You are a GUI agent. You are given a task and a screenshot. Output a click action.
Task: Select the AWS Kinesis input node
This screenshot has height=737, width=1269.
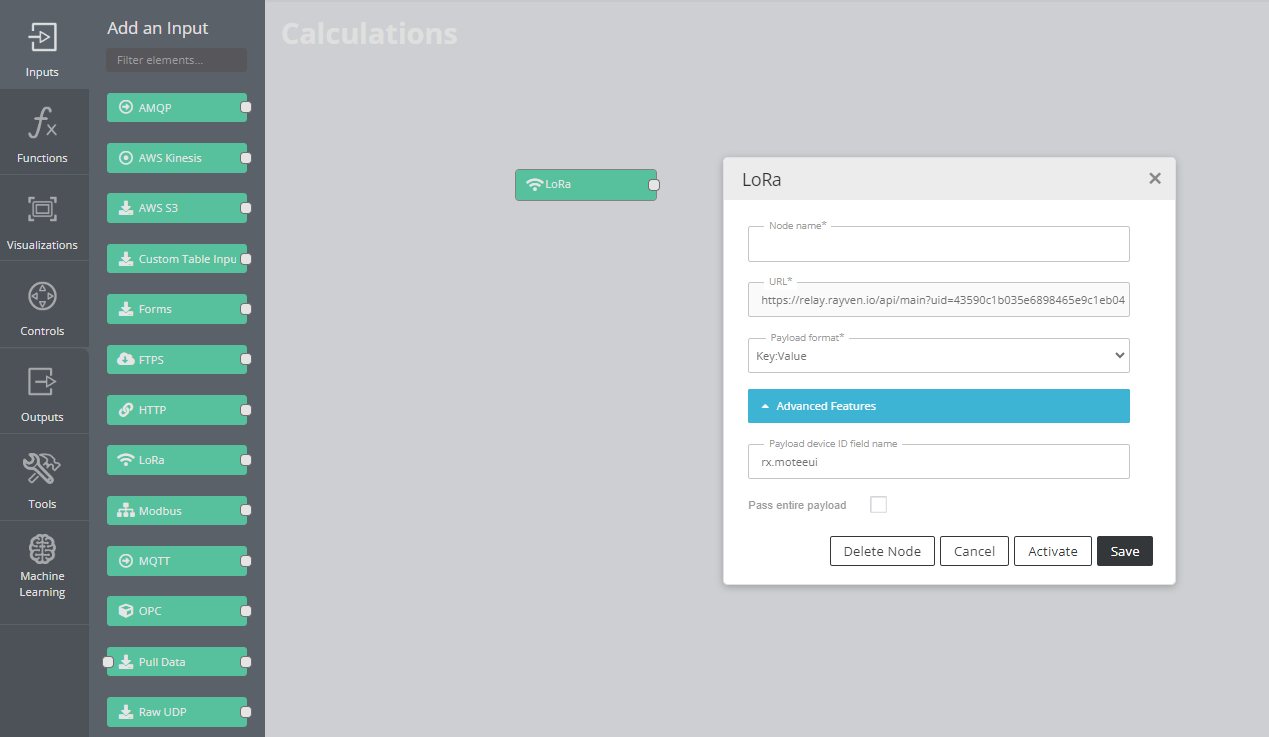177,158
